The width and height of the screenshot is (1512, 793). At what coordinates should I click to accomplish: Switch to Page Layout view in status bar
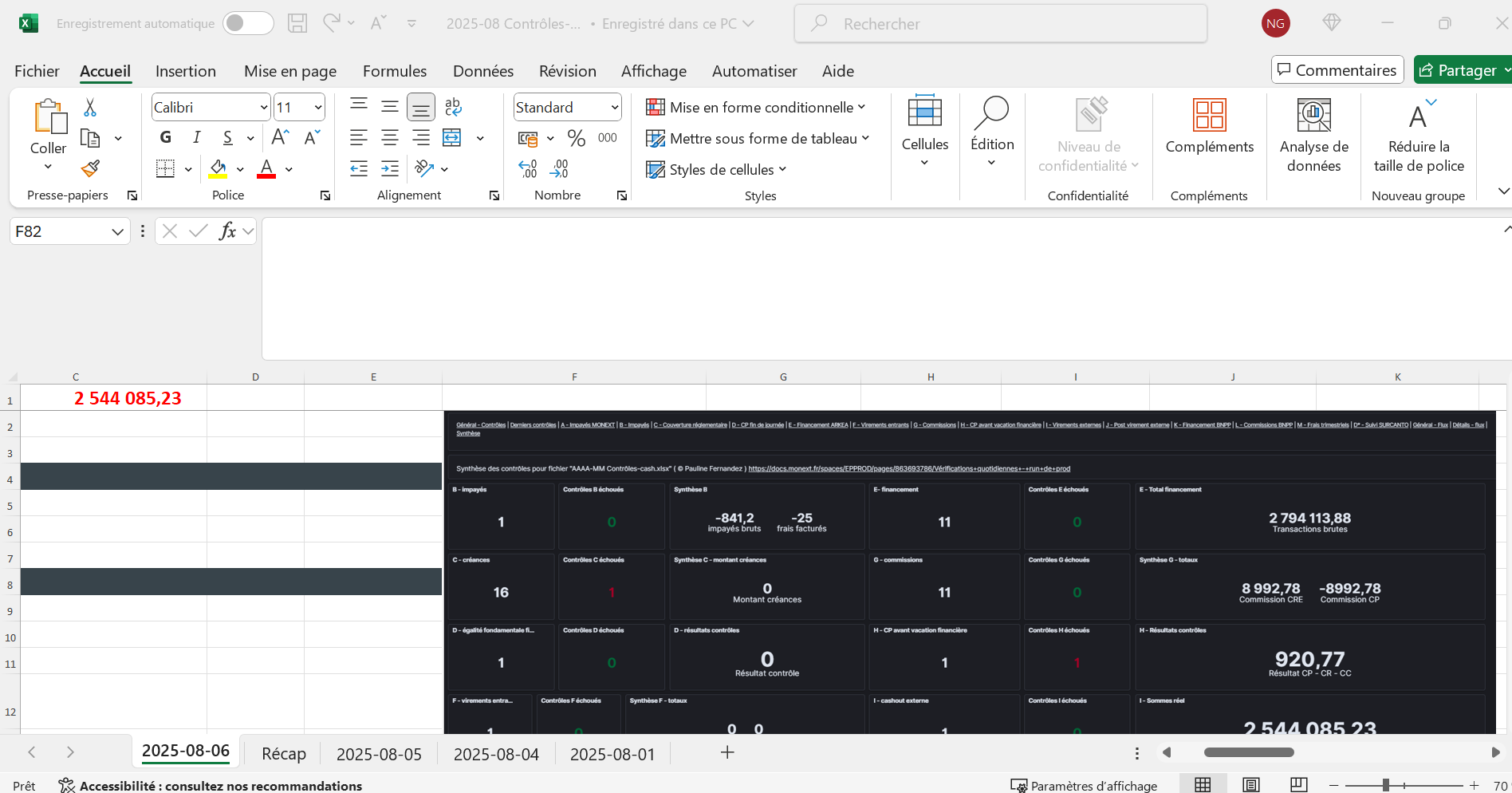pyautogui.click(x=1250, y=785)
